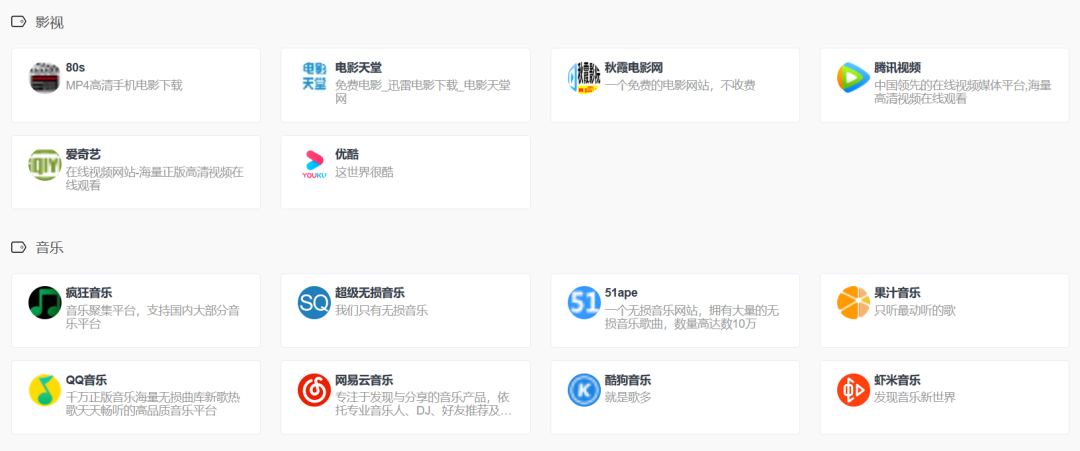The height and width of the screenshot is (451, 1080).
Task: Click the blue SQ 超级无损音乐 icon
Action: click(314, 303)
